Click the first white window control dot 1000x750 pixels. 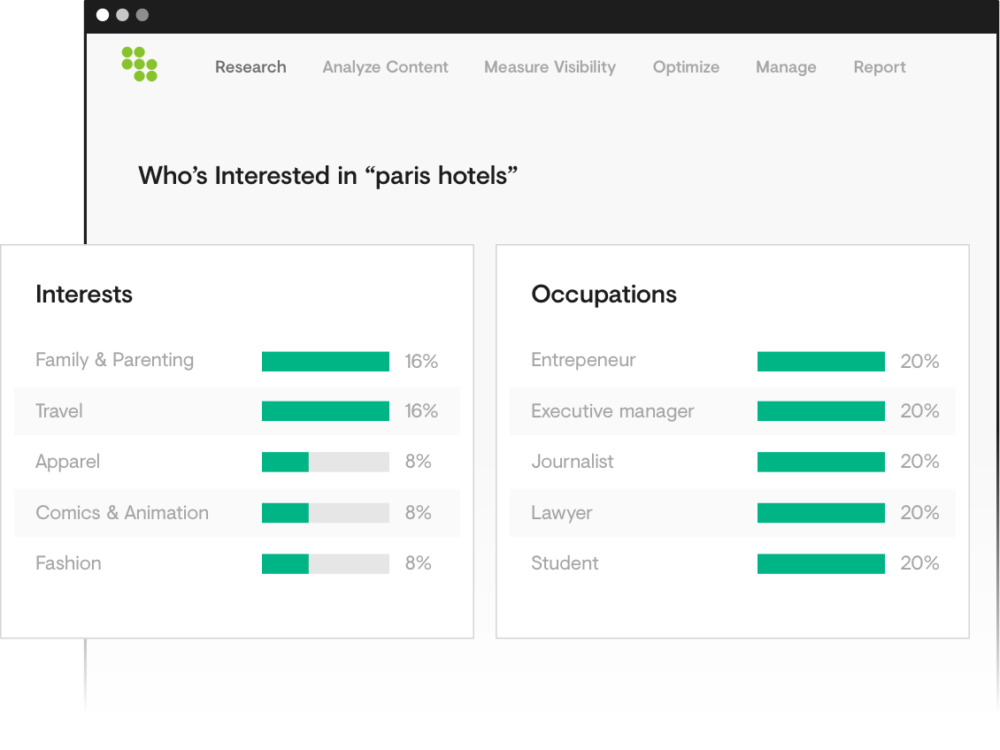(x=102, y=15)
